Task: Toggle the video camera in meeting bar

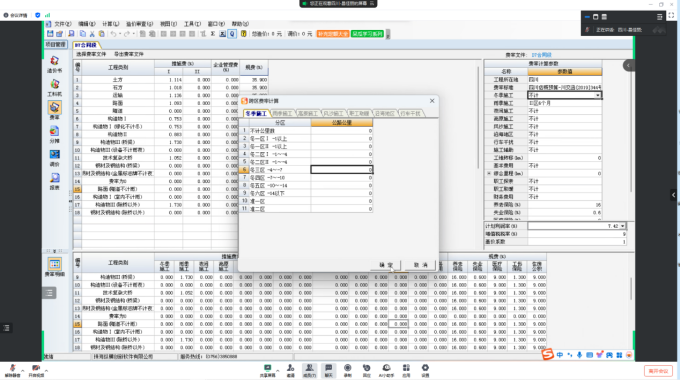Action: pyautogui.click(x=36, y=370)
